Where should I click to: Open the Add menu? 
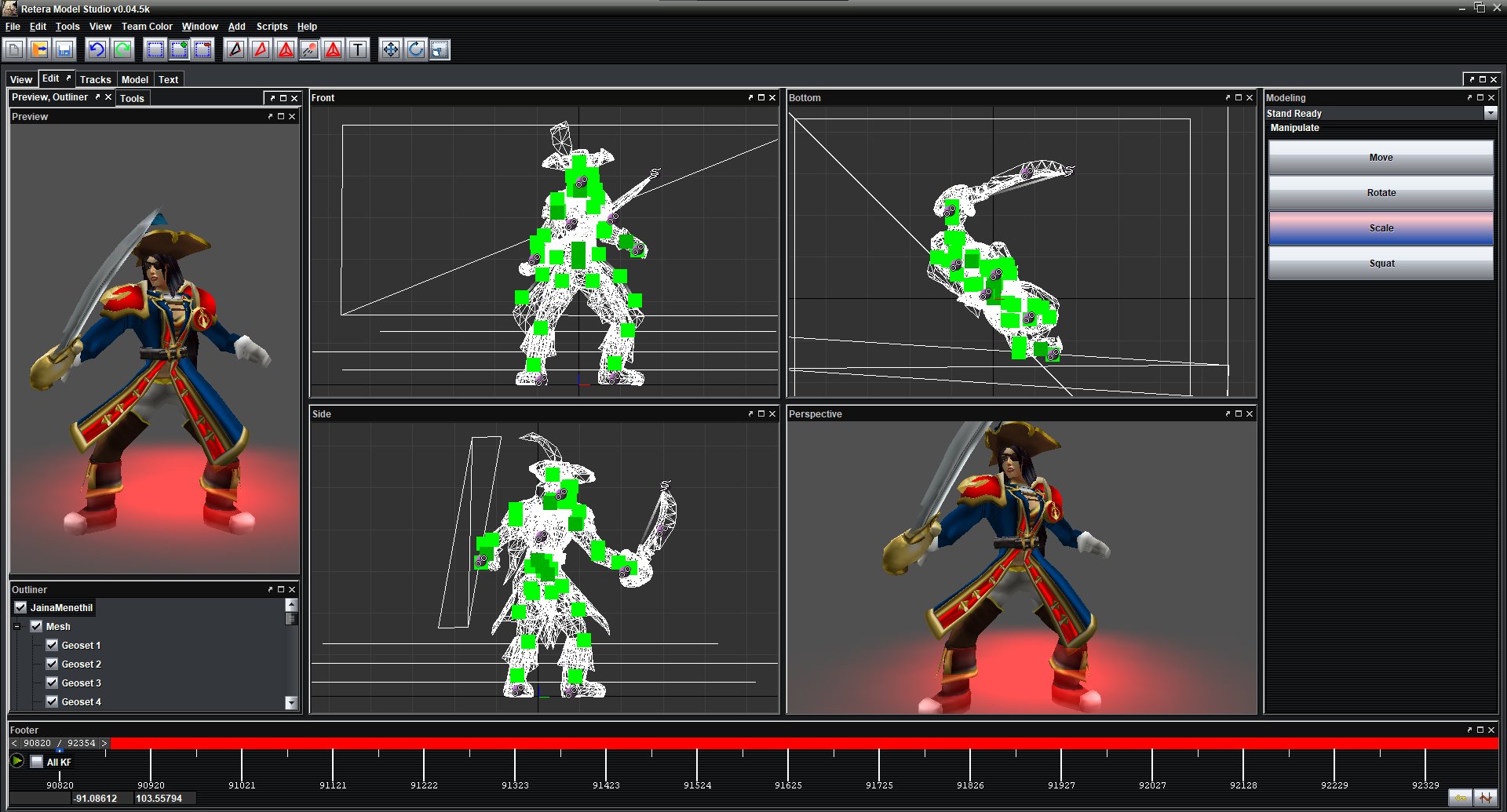point(237,27)
